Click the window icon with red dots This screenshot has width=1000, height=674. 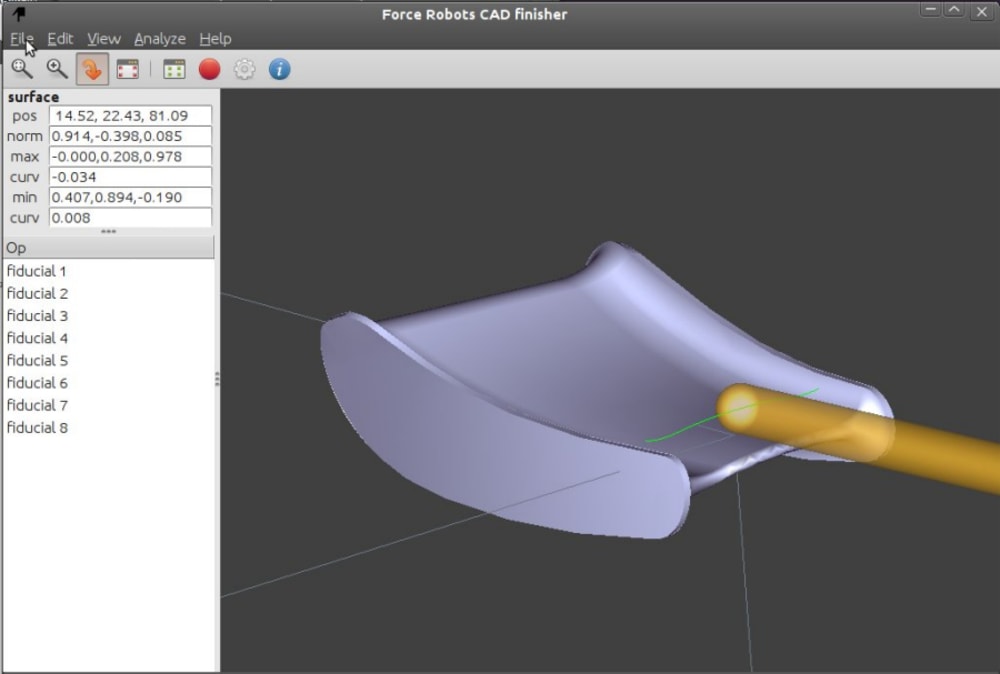point(128,69)
